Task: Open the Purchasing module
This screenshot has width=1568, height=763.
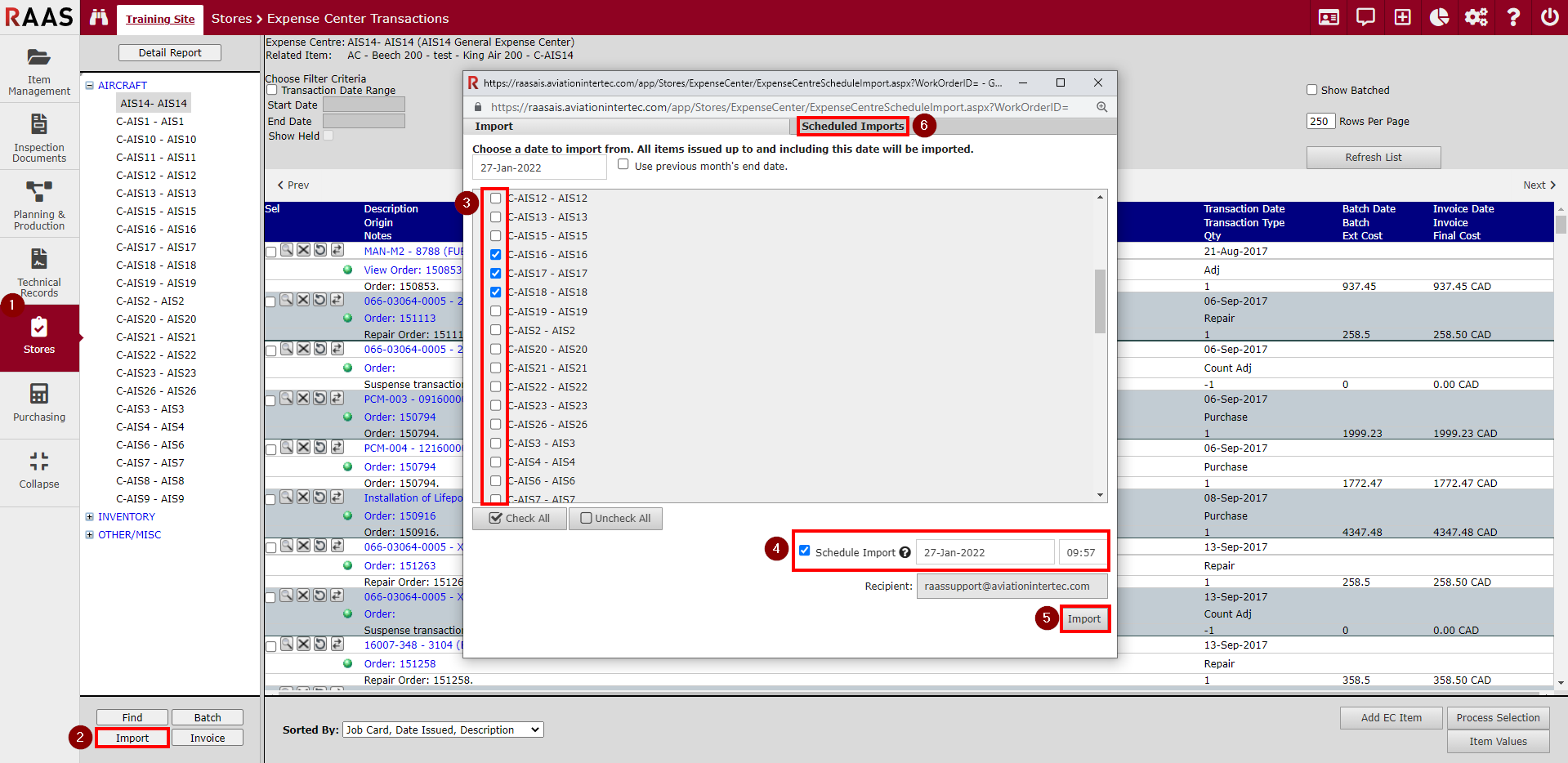Action: pos(39,403)
